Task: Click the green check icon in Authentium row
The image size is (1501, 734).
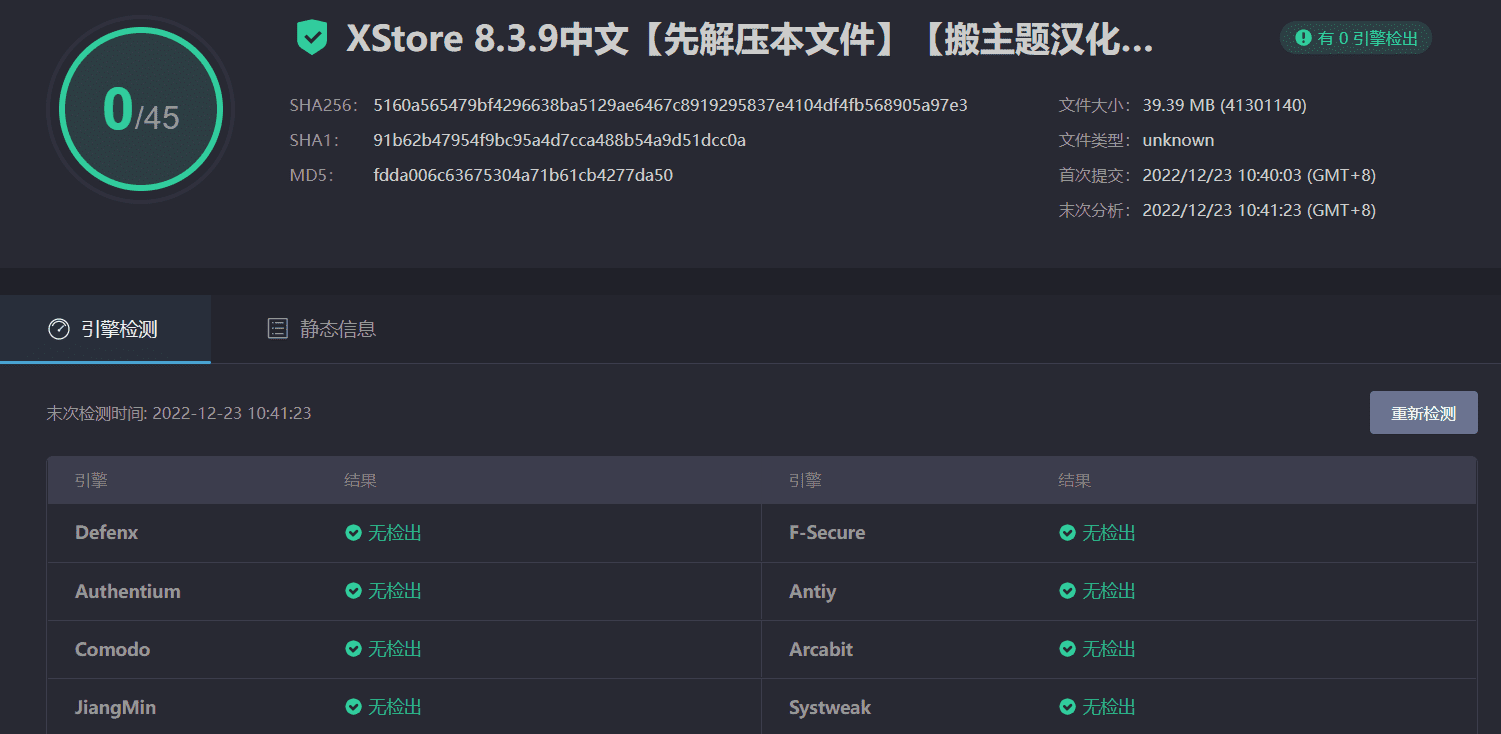Action: point(353,591)
